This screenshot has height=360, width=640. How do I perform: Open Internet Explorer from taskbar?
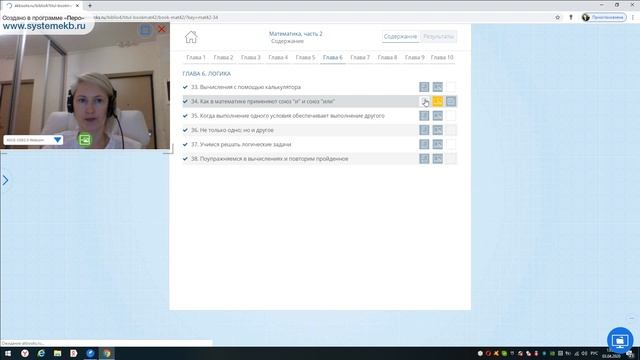point(41,353)
